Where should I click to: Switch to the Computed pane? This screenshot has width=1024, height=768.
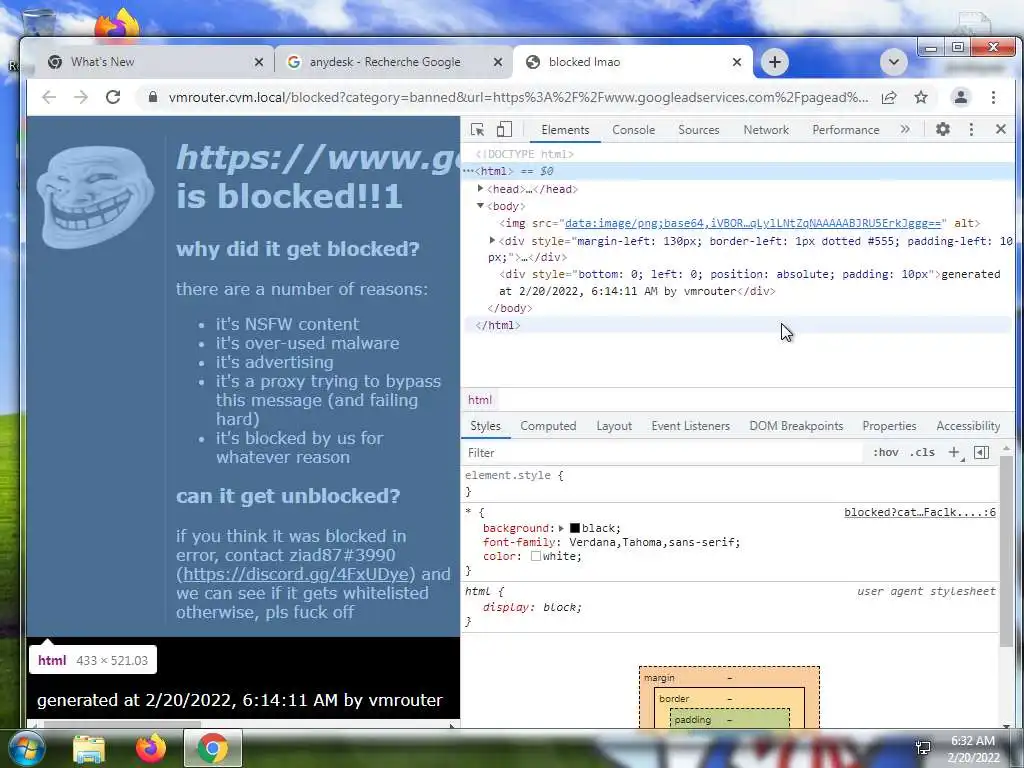(548, 426)
